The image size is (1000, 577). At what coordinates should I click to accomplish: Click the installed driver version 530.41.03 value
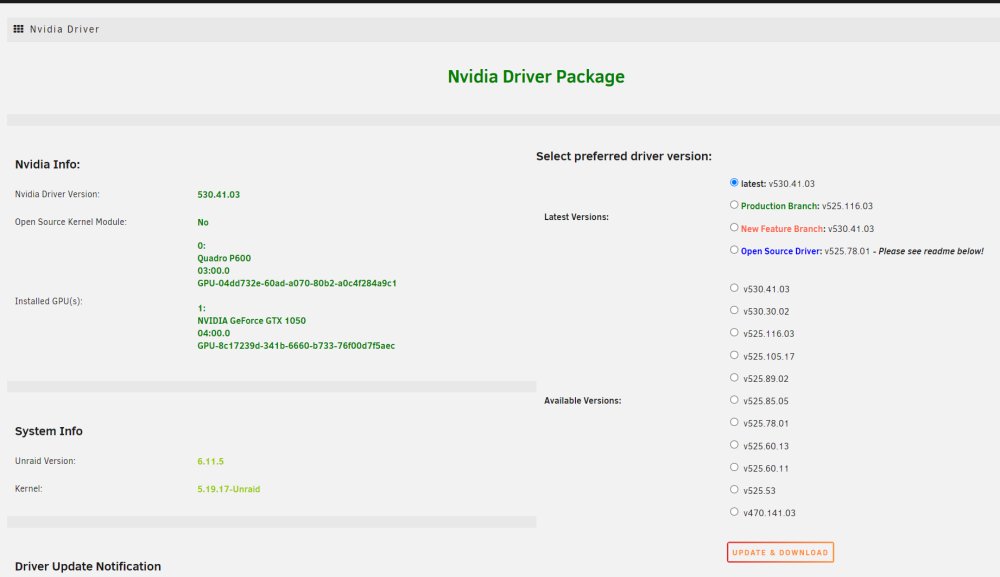click(x=219, y=194)
